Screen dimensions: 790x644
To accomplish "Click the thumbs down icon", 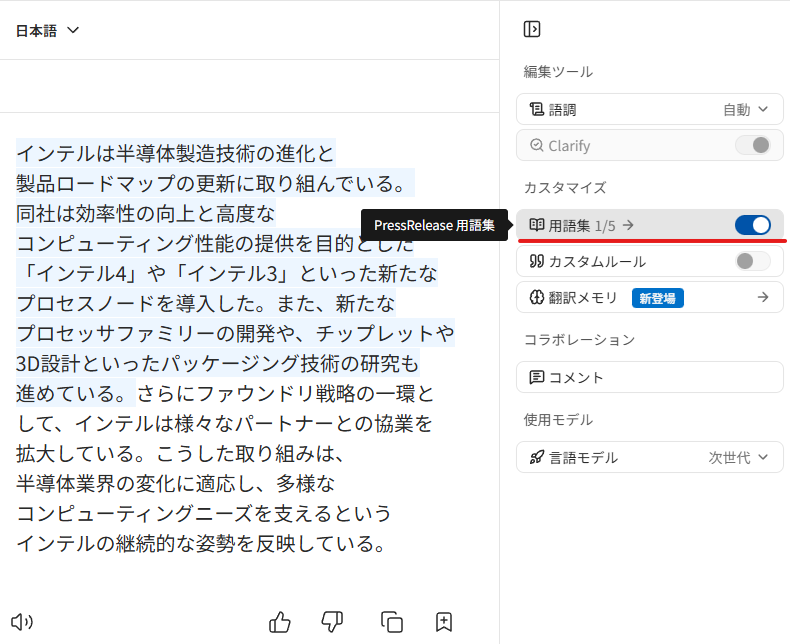I will [332, 622].
